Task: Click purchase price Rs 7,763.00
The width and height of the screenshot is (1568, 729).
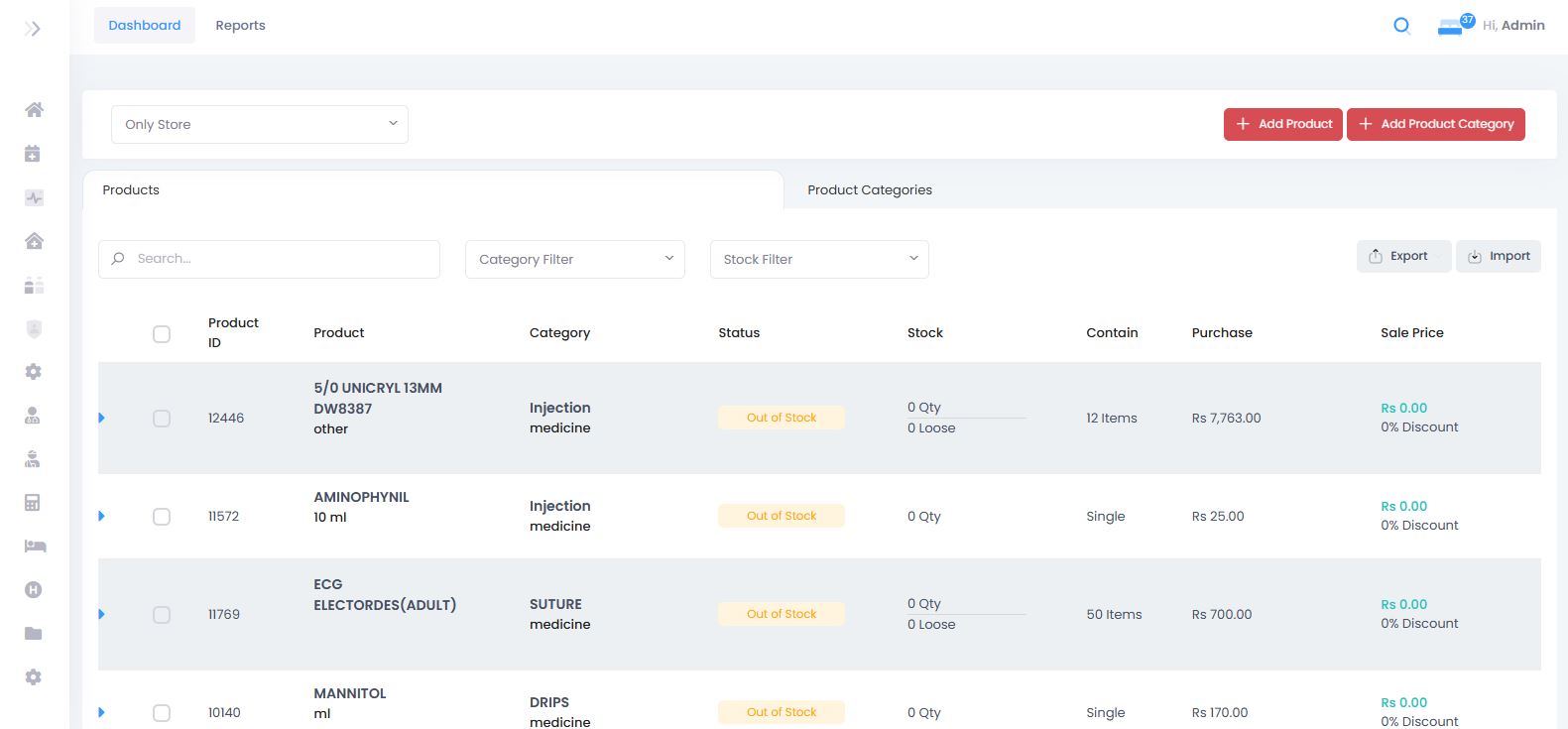Action: tap(1226, 418)
